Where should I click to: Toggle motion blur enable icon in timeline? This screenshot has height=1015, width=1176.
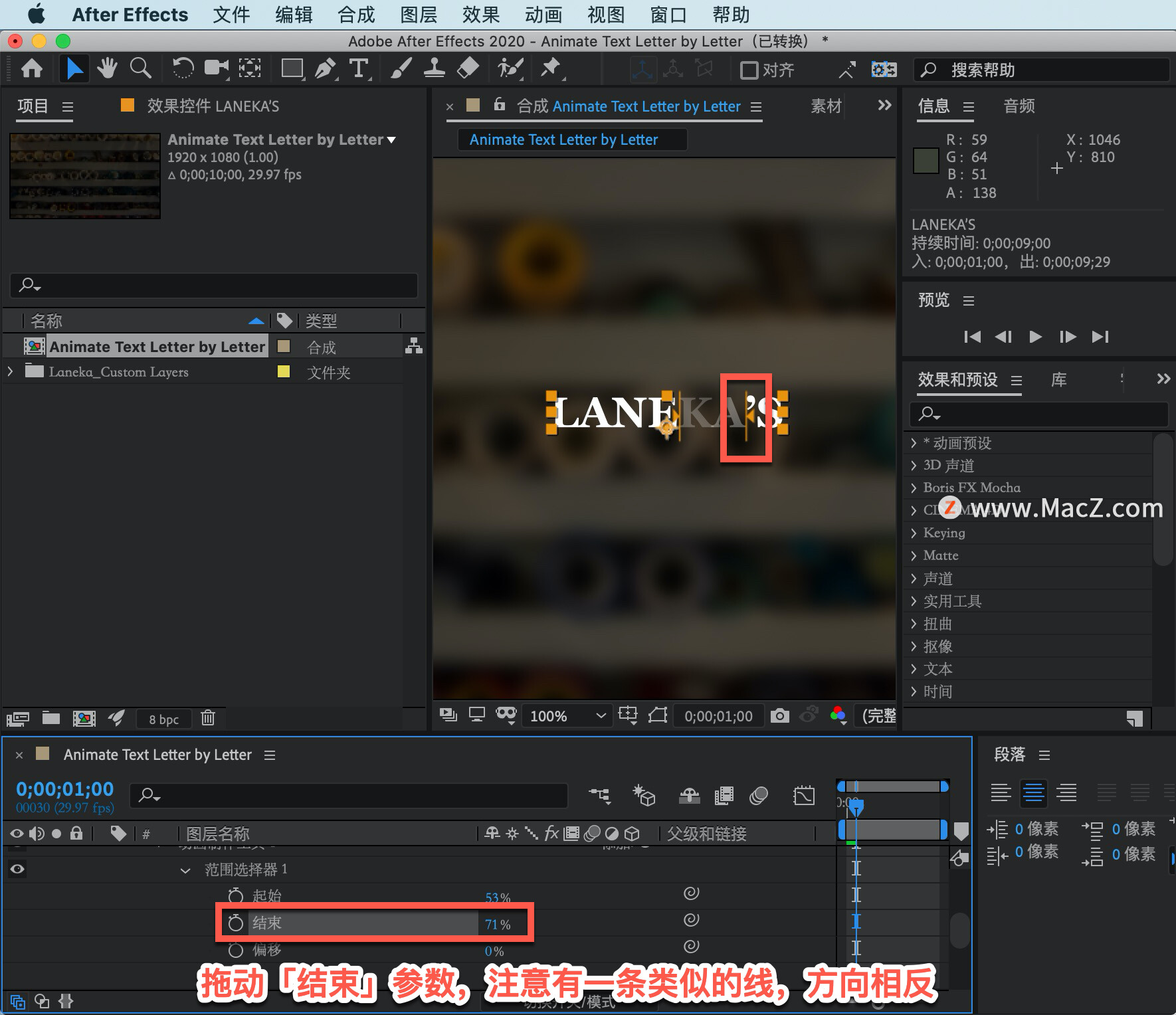759,795
